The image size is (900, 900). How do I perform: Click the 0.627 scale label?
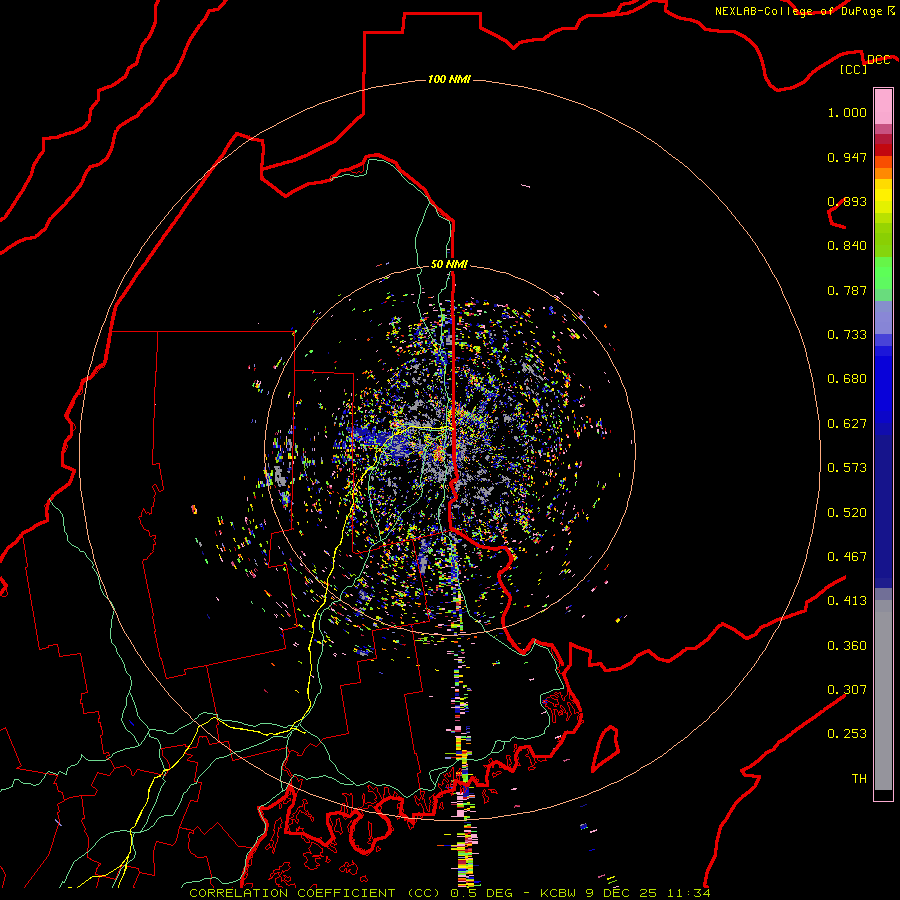point(847,424)
